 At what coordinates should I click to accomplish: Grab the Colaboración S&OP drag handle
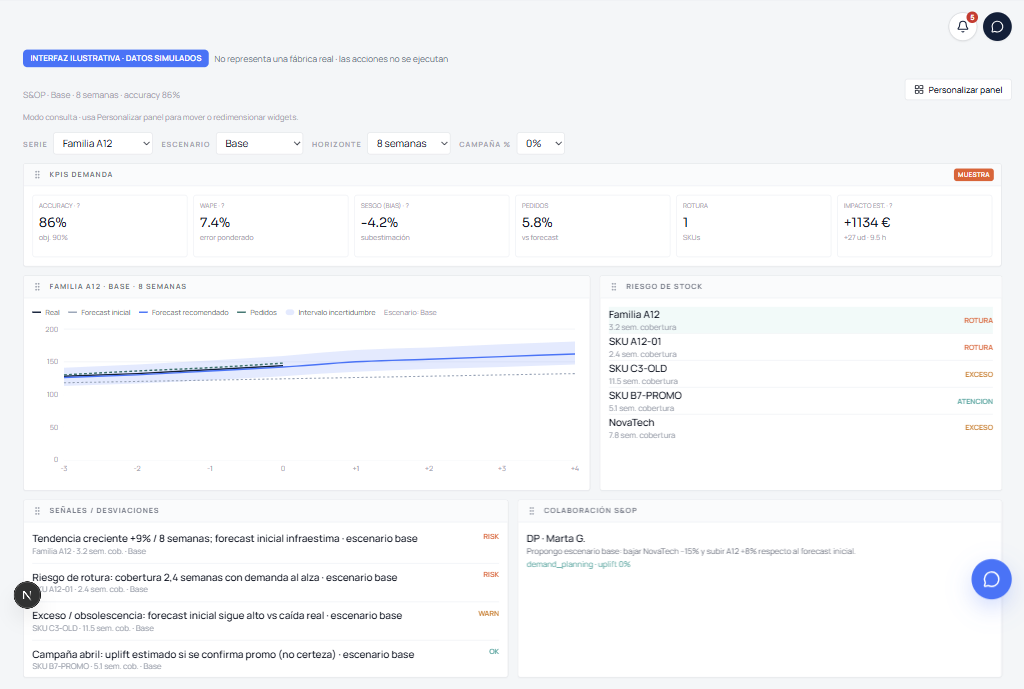point(532,511)
